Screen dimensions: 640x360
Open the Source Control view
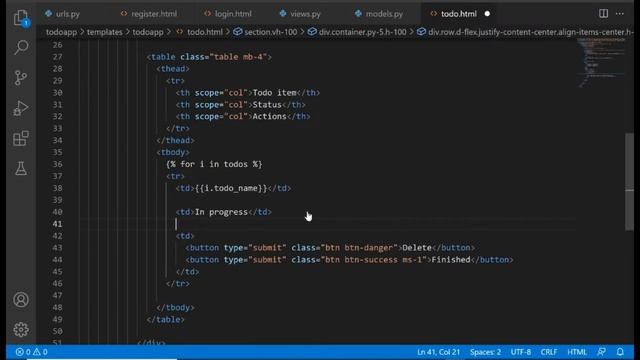[x=21, y=78]
